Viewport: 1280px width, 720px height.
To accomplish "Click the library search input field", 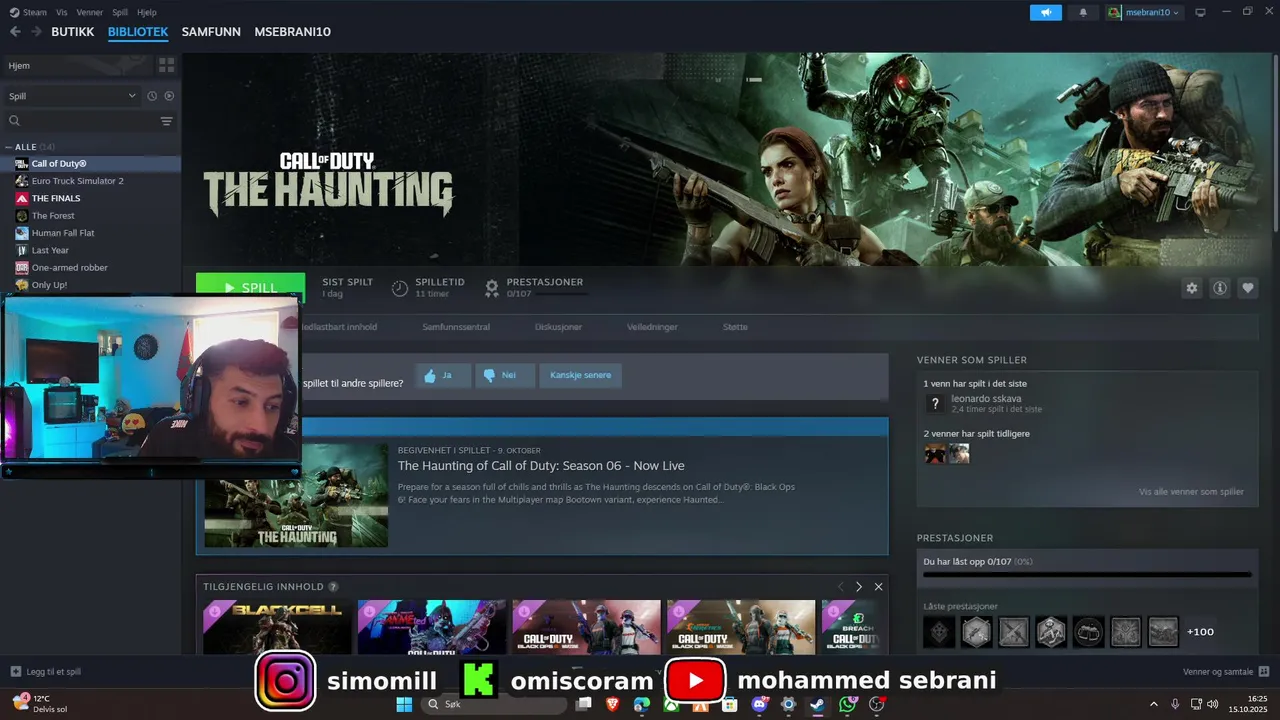I will coord(90,121).
